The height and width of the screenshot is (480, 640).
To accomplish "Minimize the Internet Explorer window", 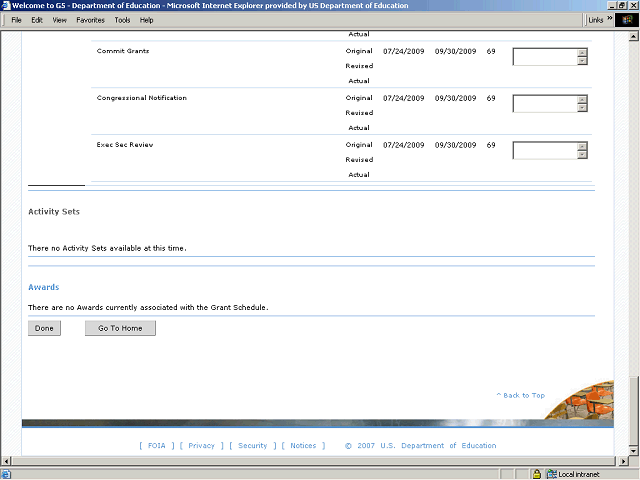I will pyautogui.click(x=612, y=5).
